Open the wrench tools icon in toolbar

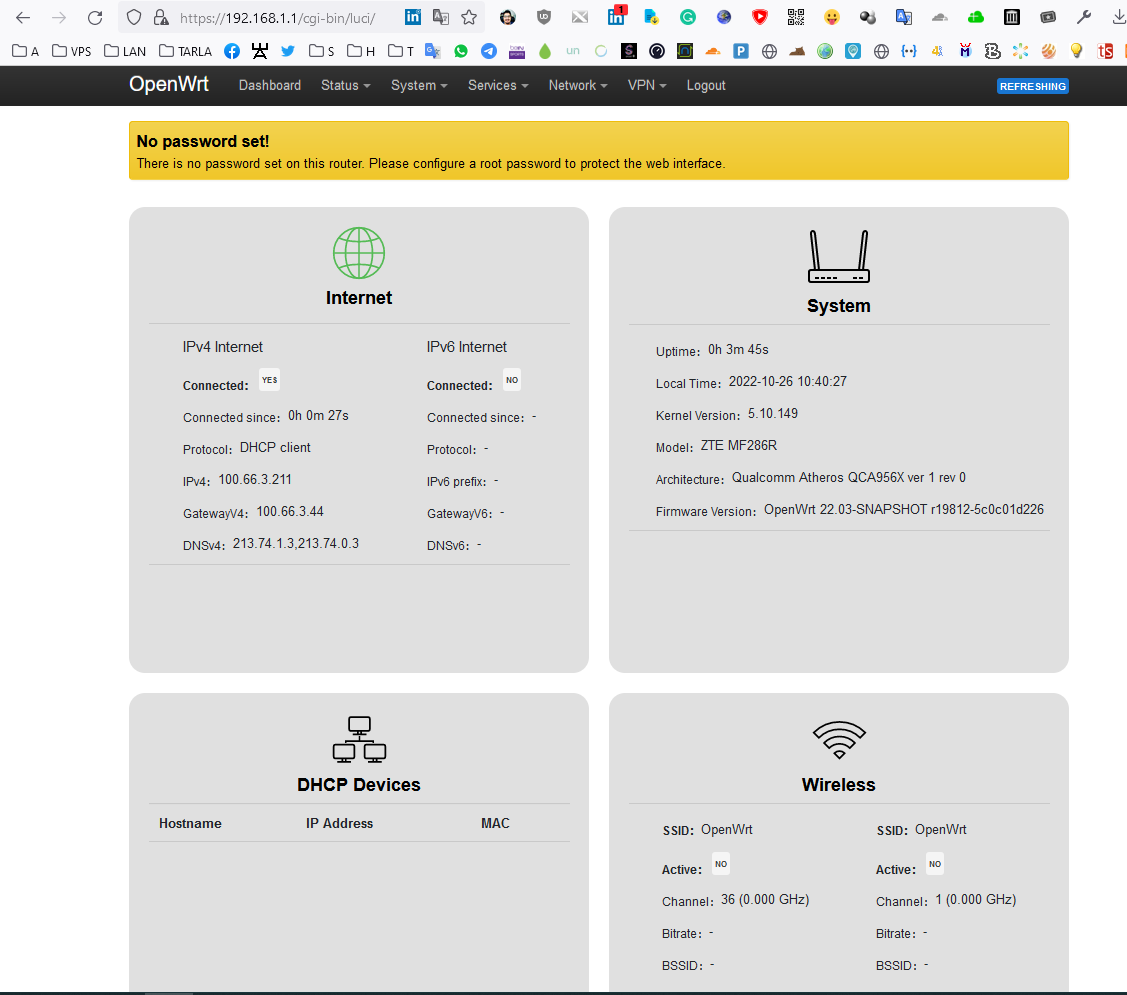[x=1084, y=18]
